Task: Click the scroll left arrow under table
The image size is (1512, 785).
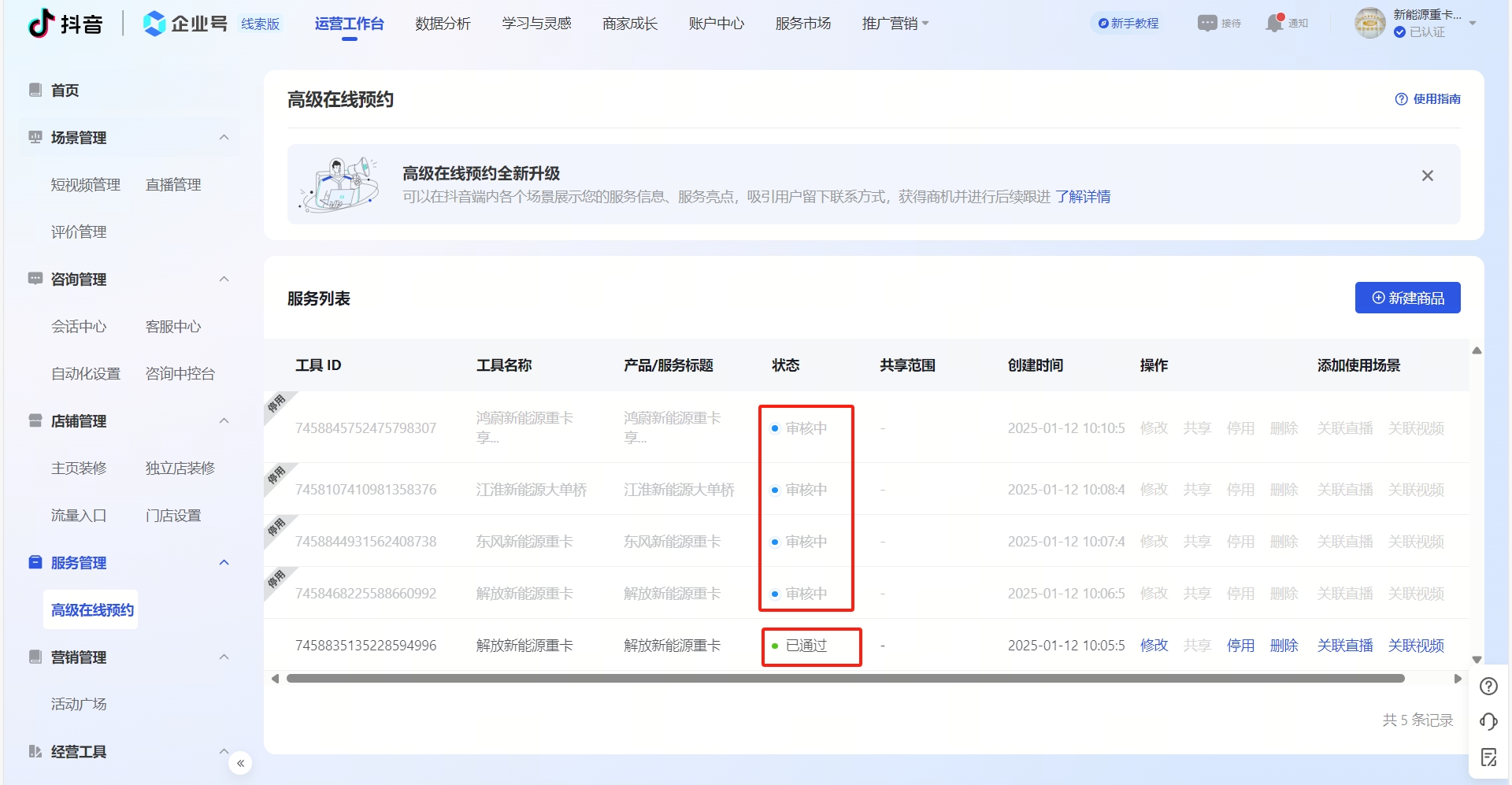Action: point(275,679)
